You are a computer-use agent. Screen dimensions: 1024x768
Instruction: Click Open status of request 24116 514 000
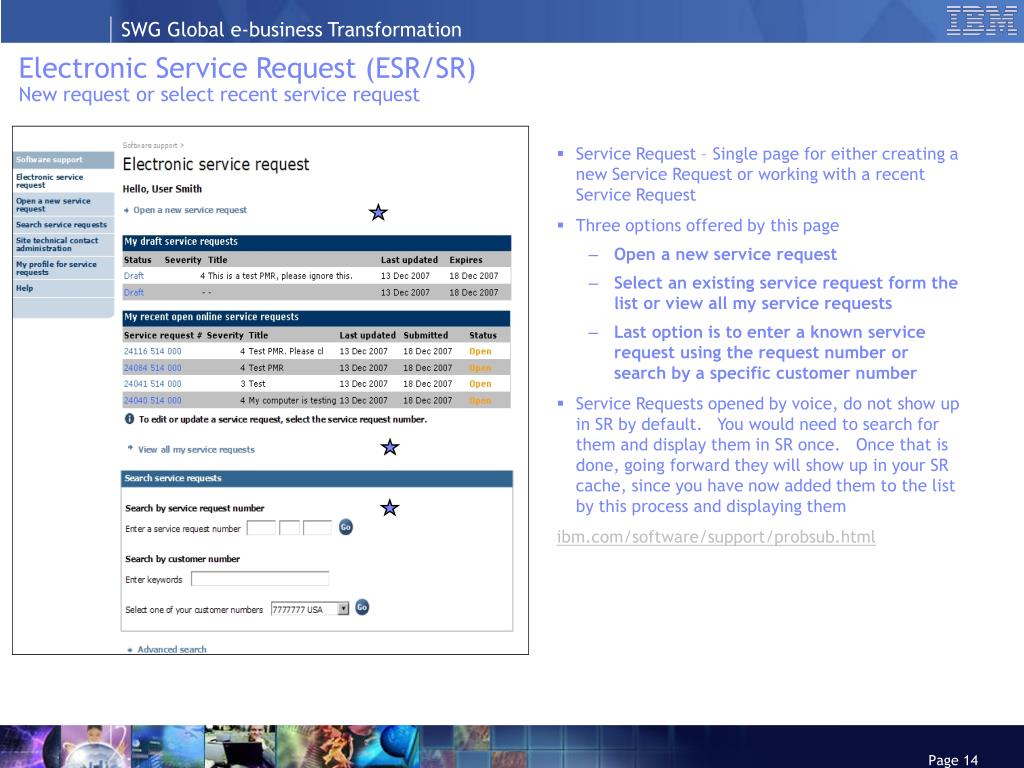coord(480,351)
